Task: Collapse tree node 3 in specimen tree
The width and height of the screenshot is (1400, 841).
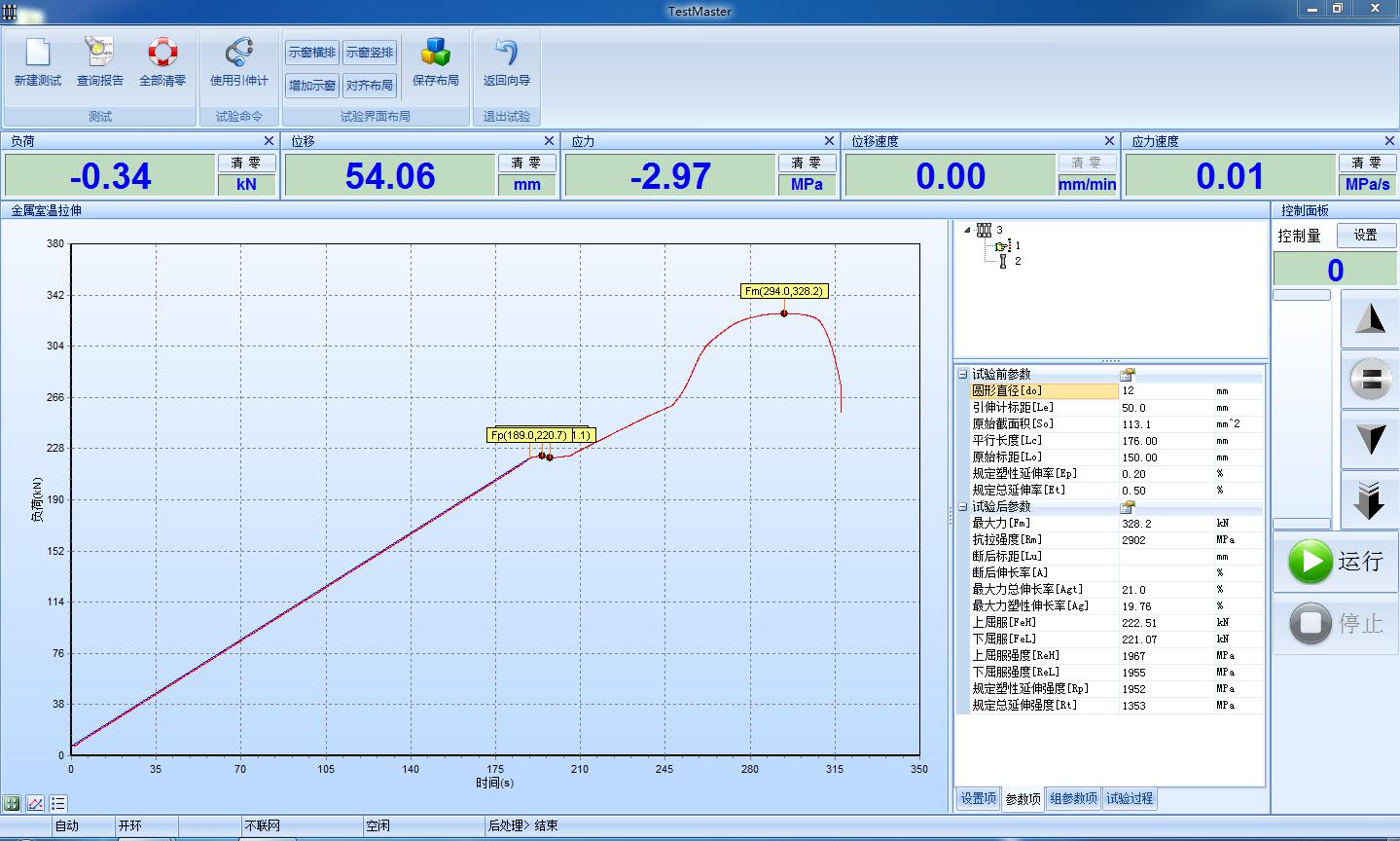Action: (x=967, y=230)
